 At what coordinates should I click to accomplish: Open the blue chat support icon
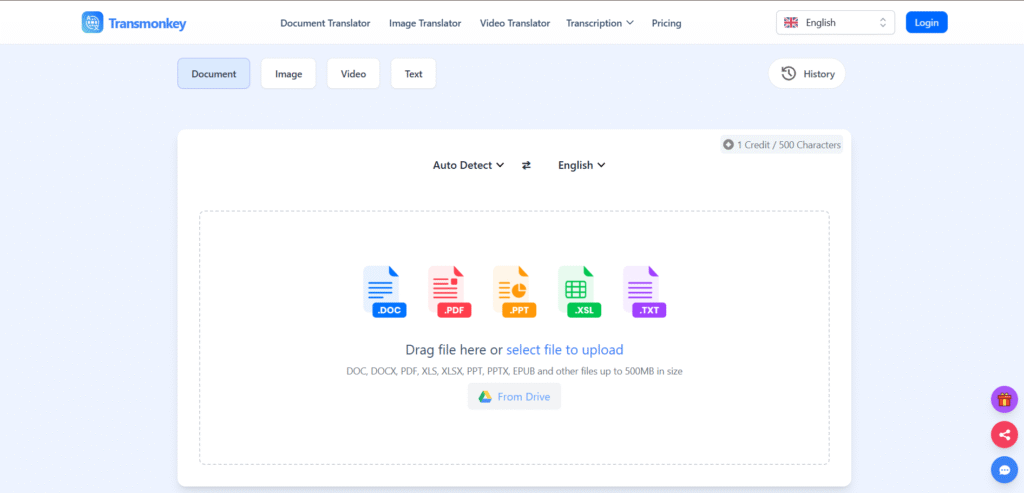point(1004,469)
